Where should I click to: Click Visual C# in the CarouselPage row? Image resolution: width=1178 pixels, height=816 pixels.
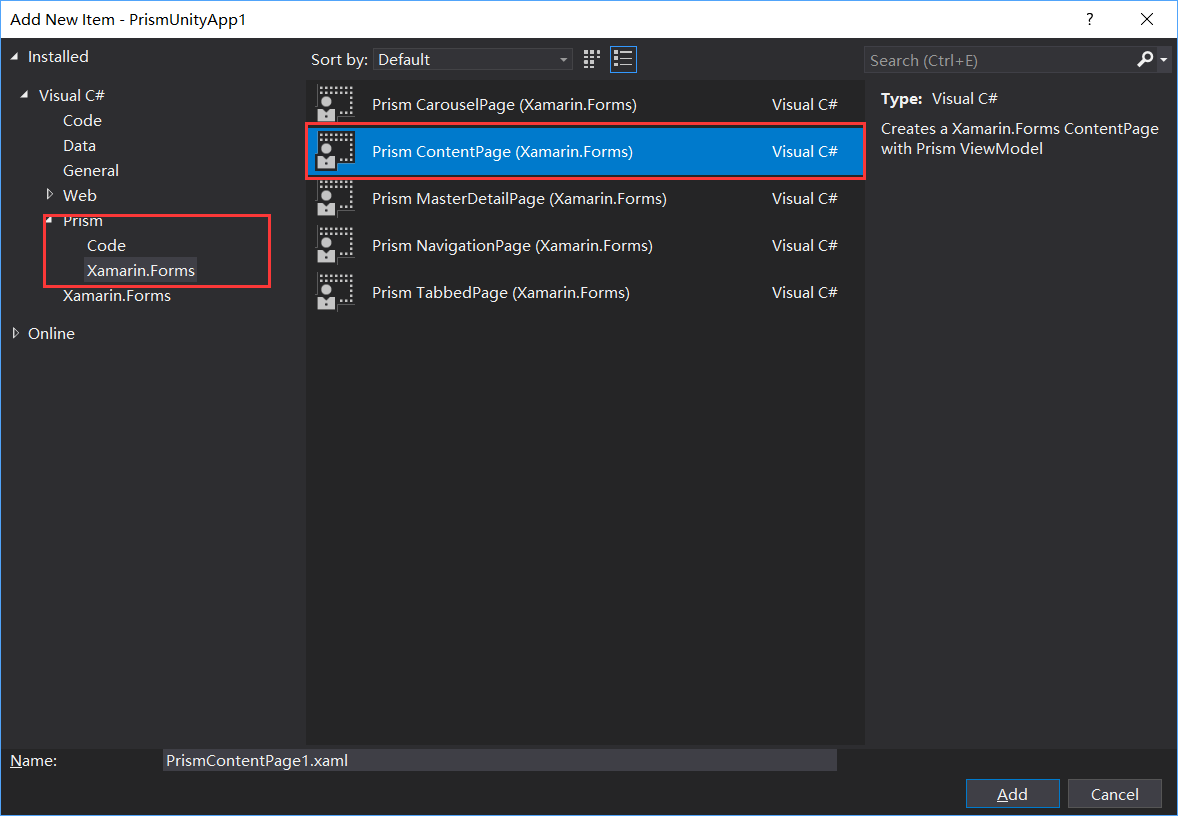(805, 104)
